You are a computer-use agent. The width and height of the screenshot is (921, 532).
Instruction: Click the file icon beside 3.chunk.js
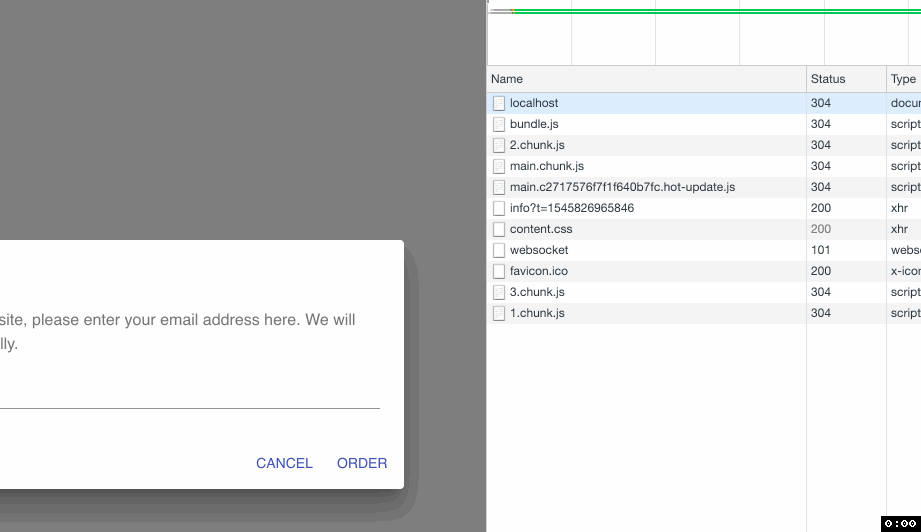pos(499,292)
